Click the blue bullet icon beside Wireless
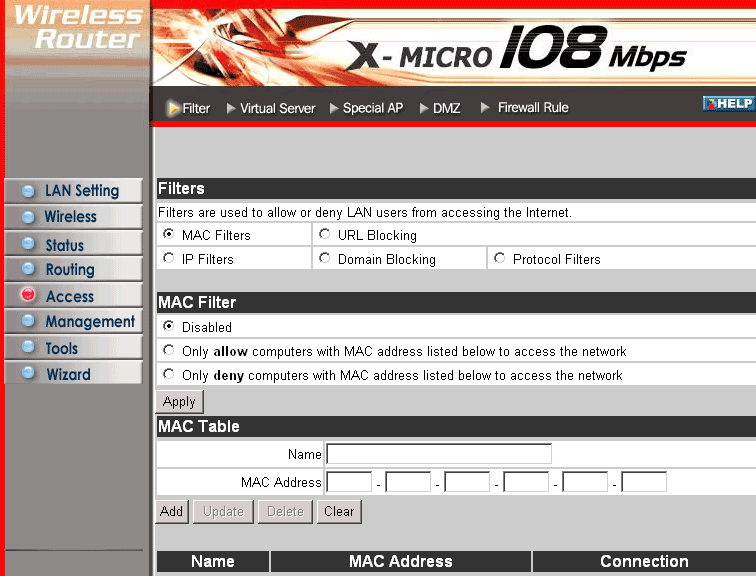This screenshot has height=576, width=756. coord(28,217)
